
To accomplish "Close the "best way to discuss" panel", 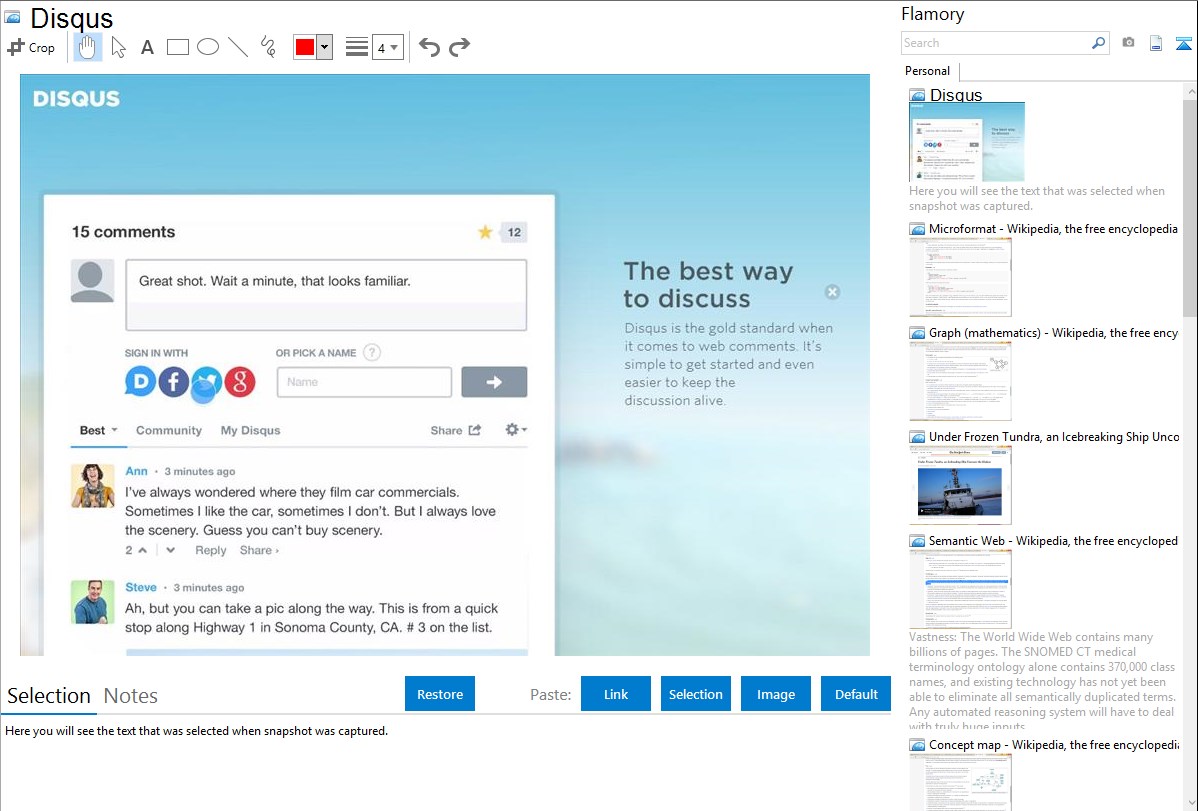I will pos(833,292).
